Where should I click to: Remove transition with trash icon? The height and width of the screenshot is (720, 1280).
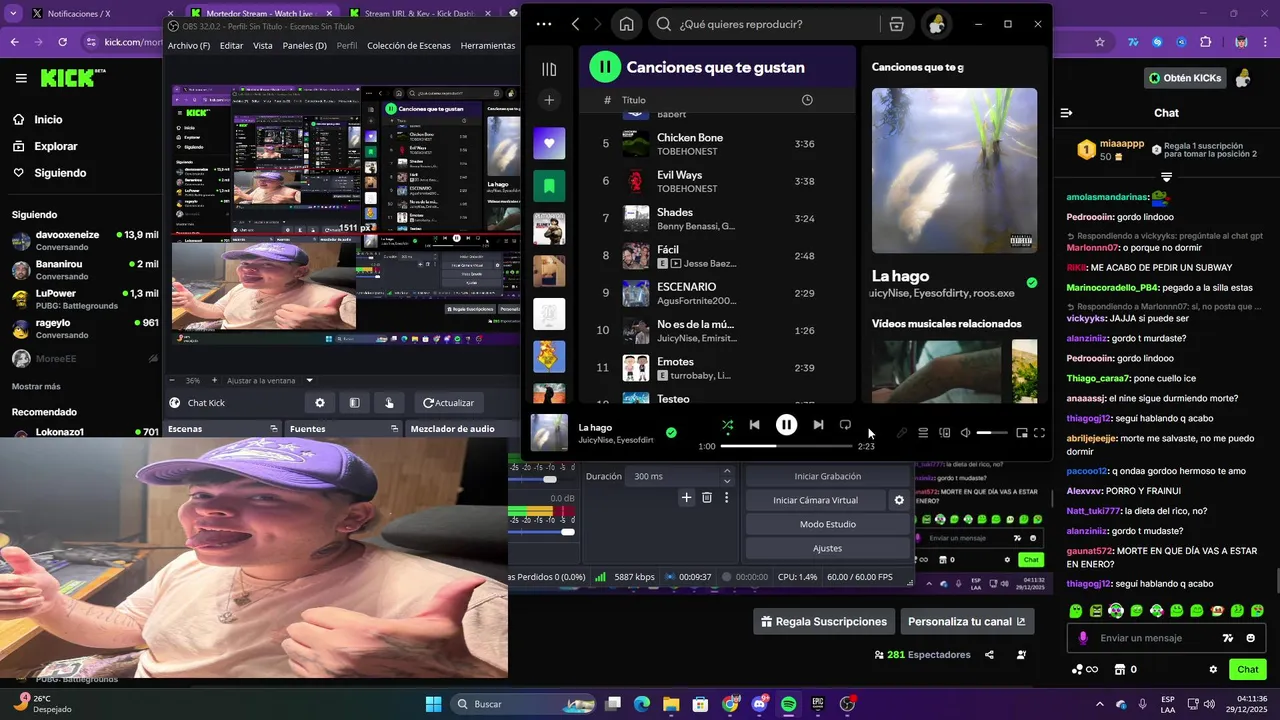tap(707, 497)
